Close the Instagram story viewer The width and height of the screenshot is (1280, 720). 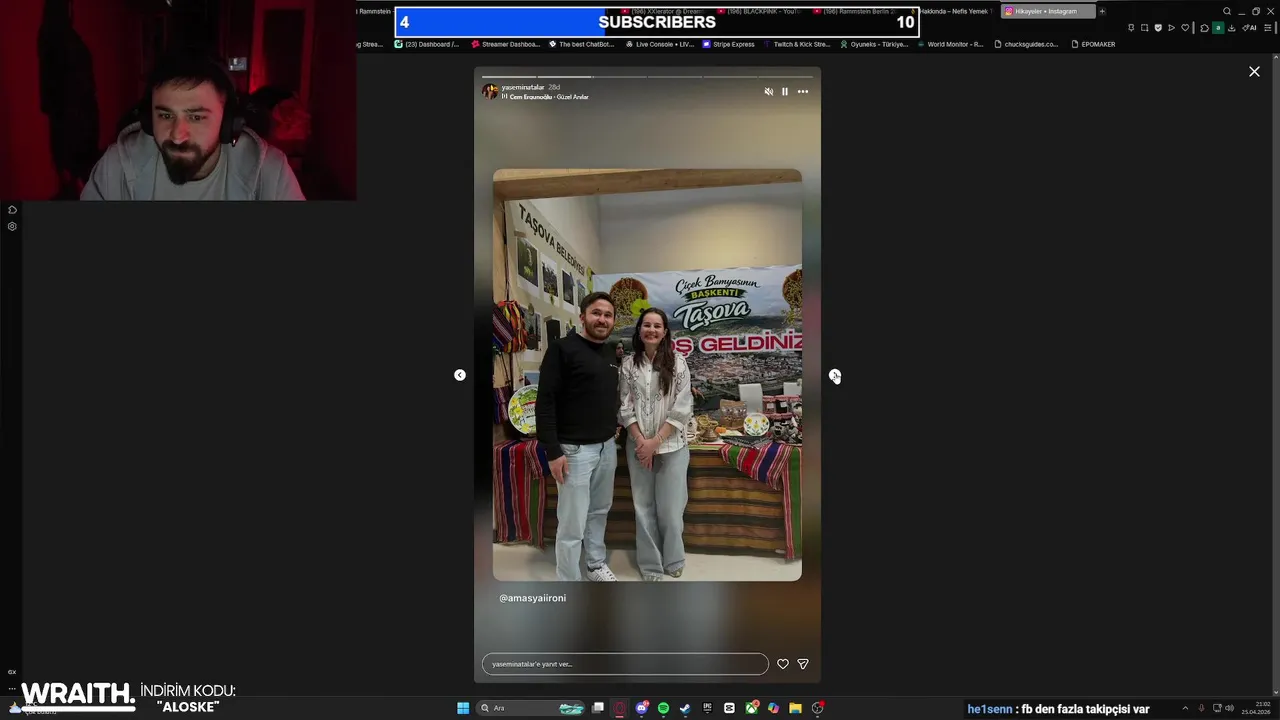[x=1254, y=71]
